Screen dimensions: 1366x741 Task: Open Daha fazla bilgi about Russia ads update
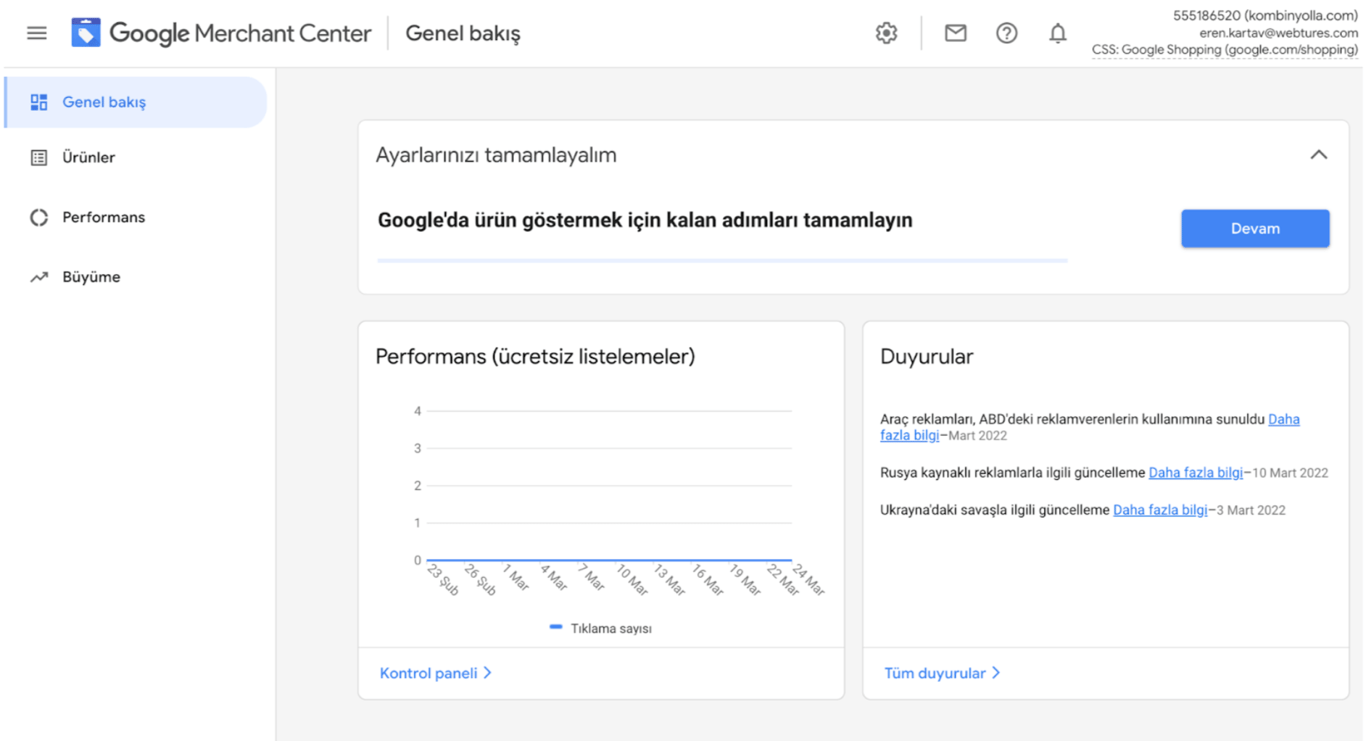1195,472
